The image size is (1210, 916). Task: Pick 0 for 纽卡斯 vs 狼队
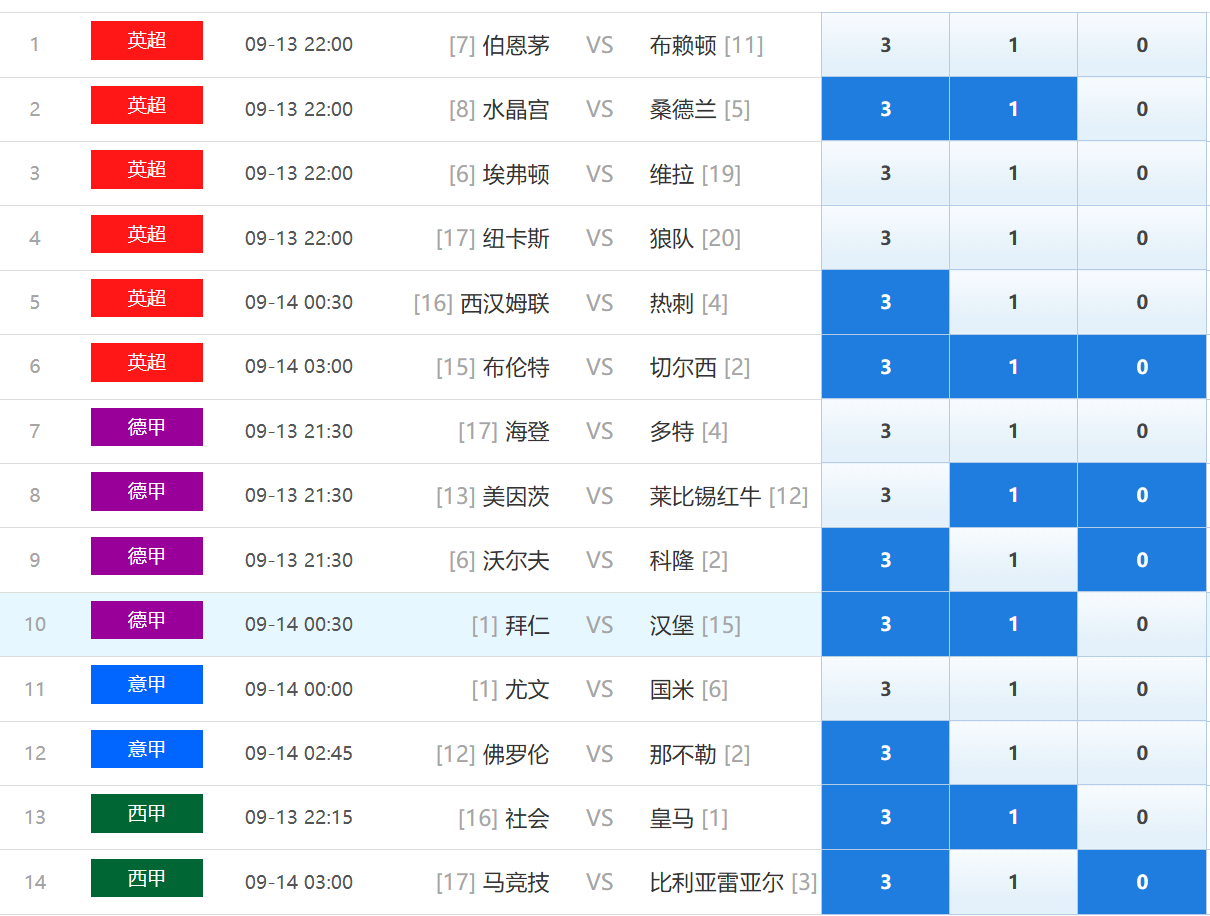[x=1142, y=238]
